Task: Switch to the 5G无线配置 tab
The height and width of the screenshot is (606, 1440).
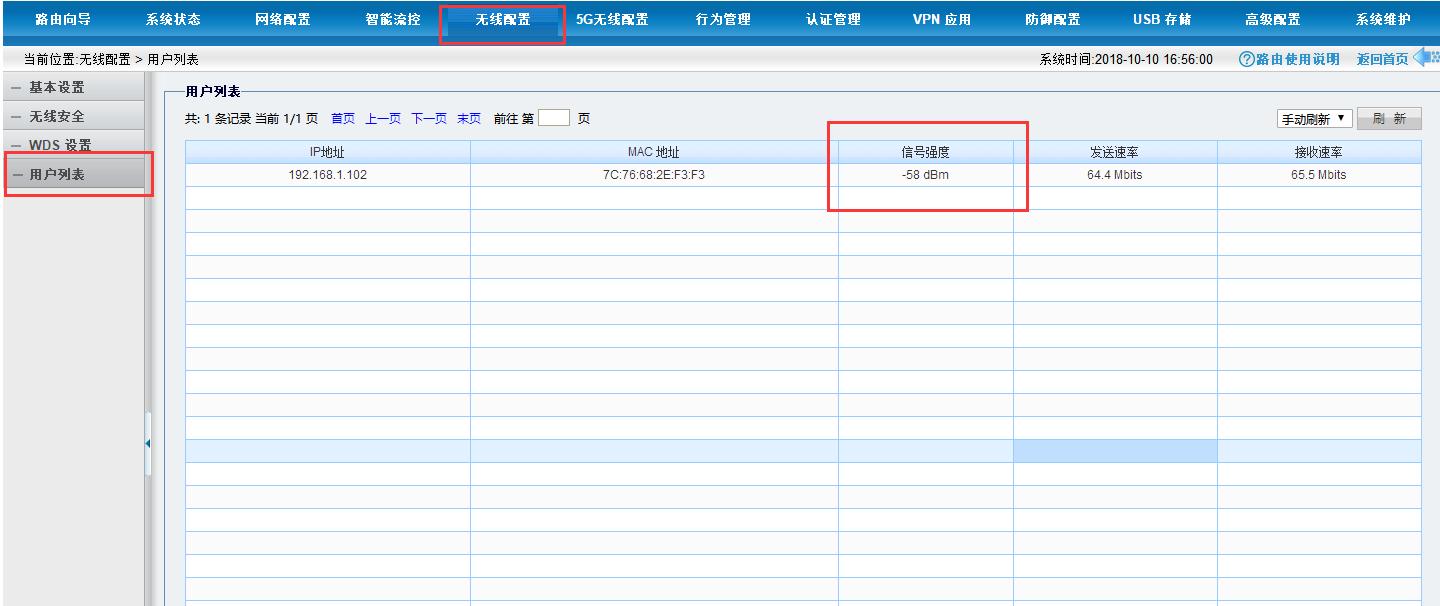Action: tap(613, 17)
